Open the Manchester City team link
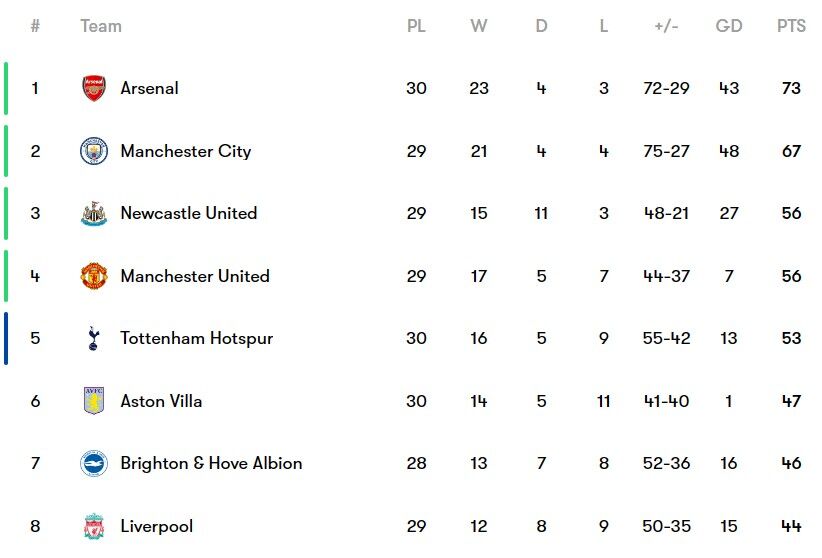This screenshot has height=558, width=822. pyautogui.click(x=185, y=151)
